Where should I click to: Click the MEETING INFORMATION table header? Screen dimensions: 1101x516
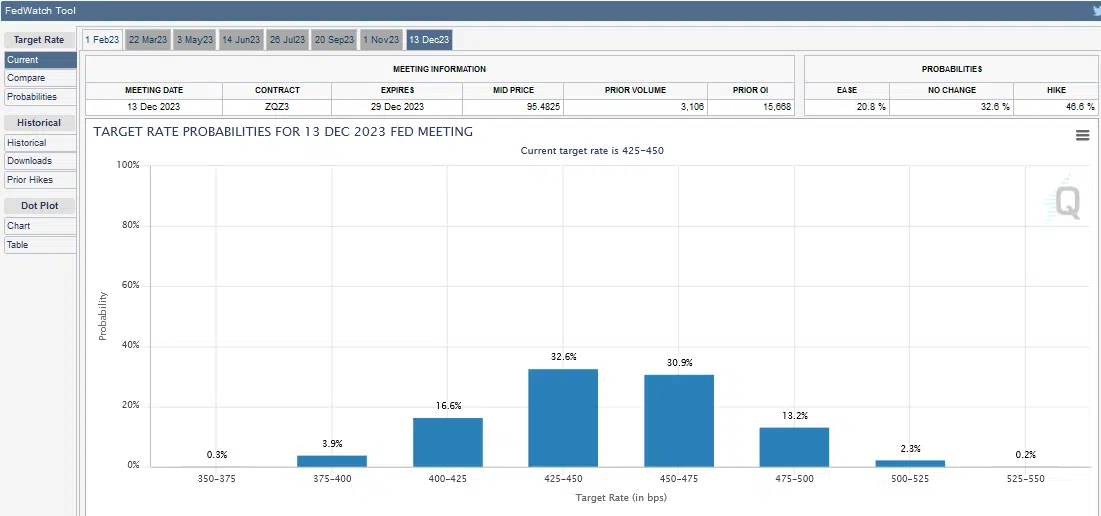pyautogui.click(x=440, y=70)
